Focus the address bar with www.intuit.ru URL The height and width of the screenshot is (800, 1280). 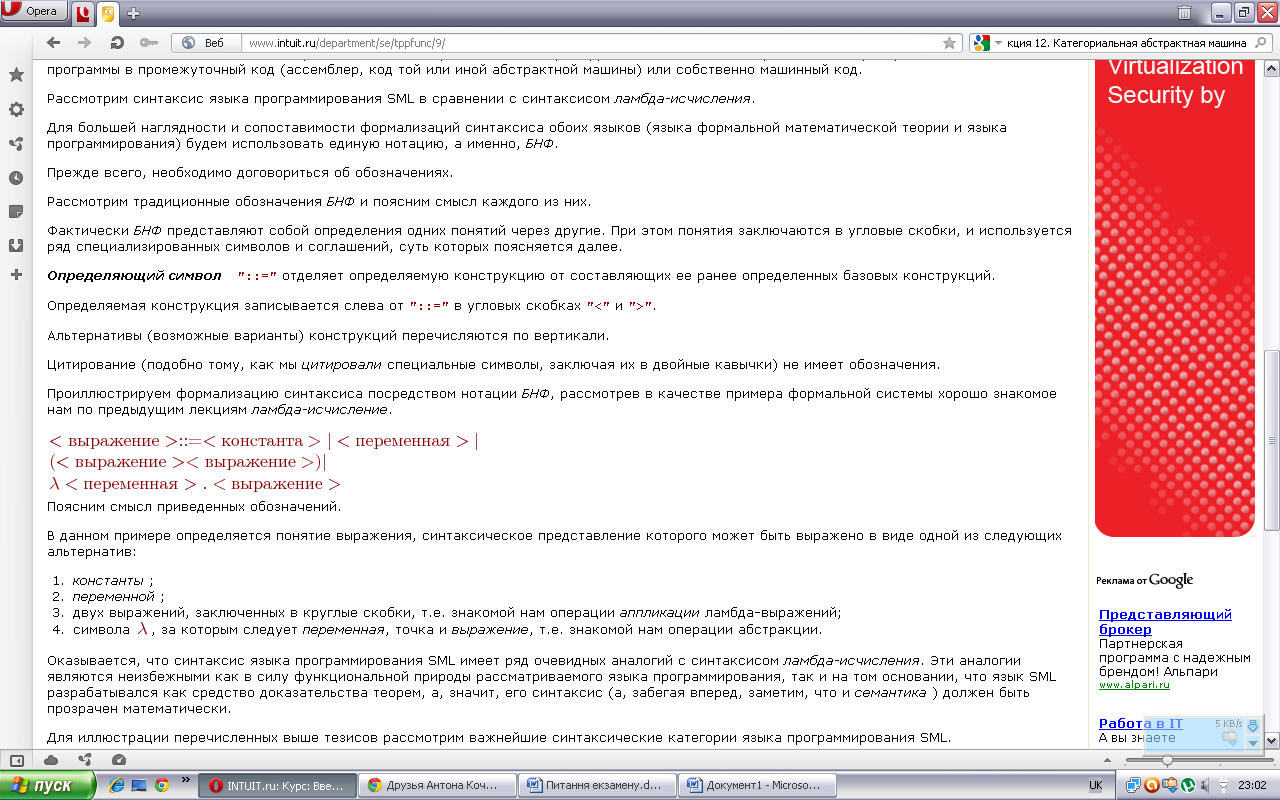590,43
